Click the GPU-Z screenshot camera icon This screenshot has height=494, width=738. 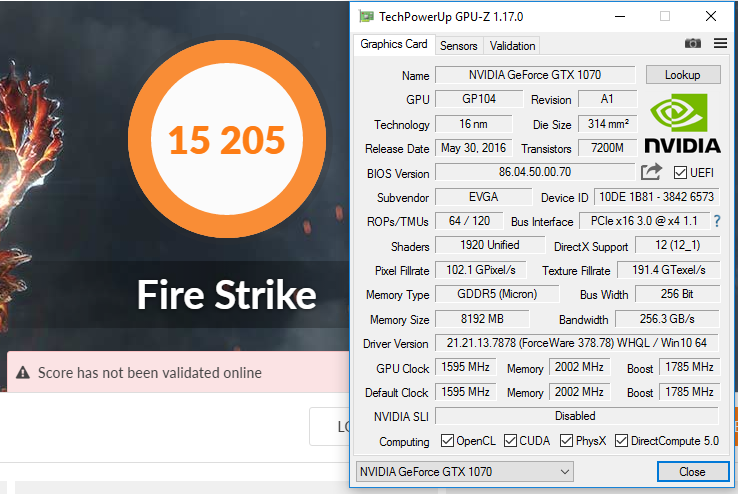[x=692, y=44]
